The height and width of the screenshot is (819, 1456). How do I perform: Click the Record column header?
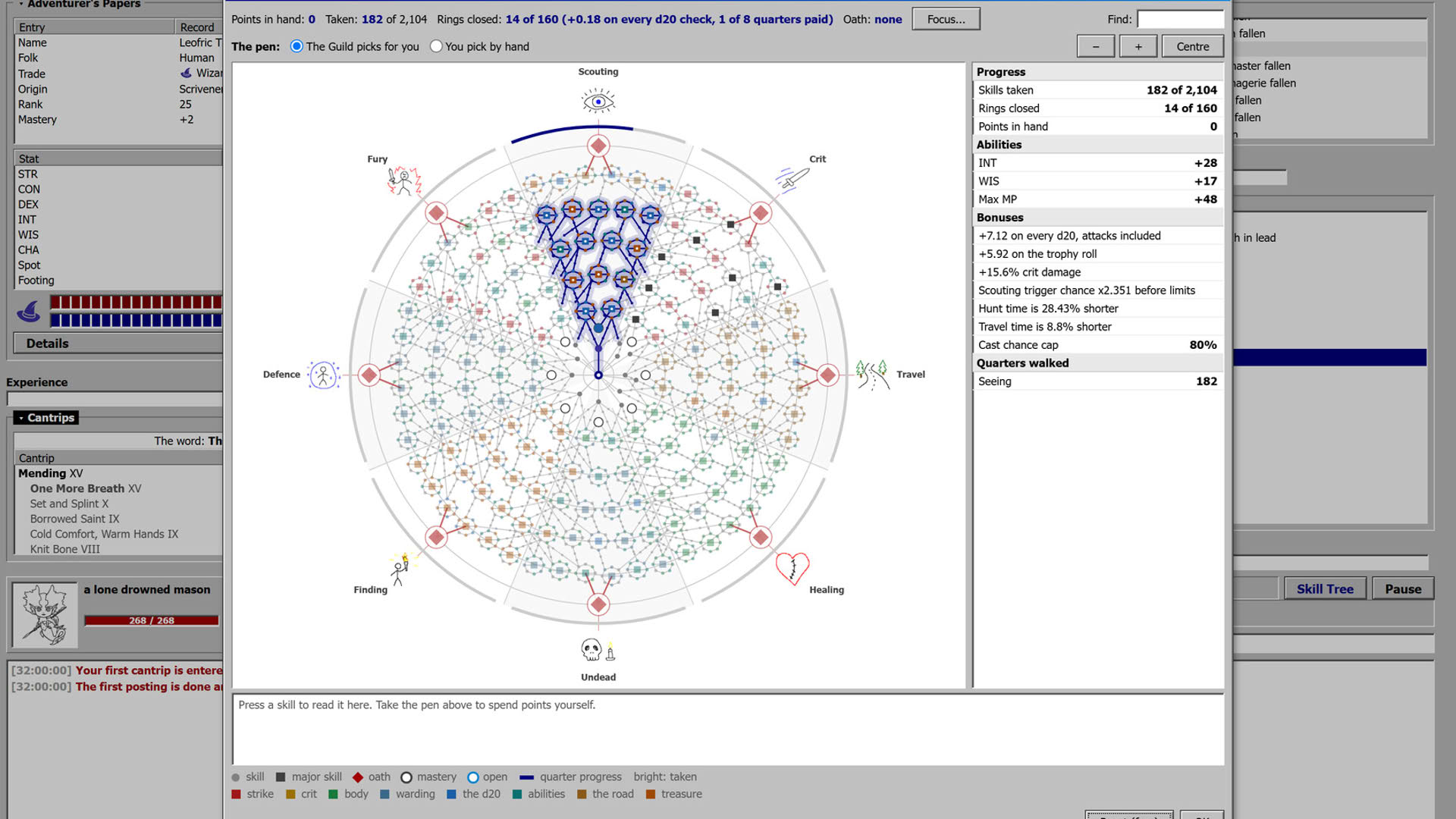click(199, 27)
